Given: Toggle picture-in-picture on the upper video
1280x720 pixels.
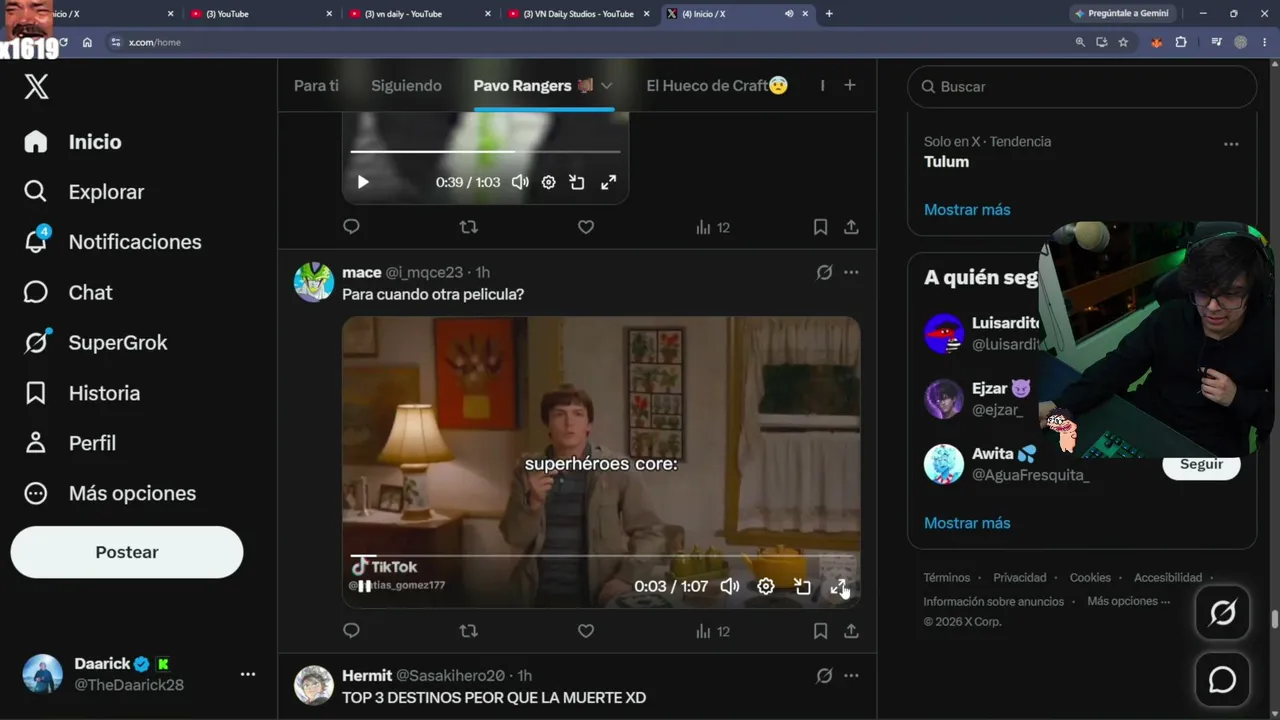Looking at the screenshot, I should tap(577, 182).
